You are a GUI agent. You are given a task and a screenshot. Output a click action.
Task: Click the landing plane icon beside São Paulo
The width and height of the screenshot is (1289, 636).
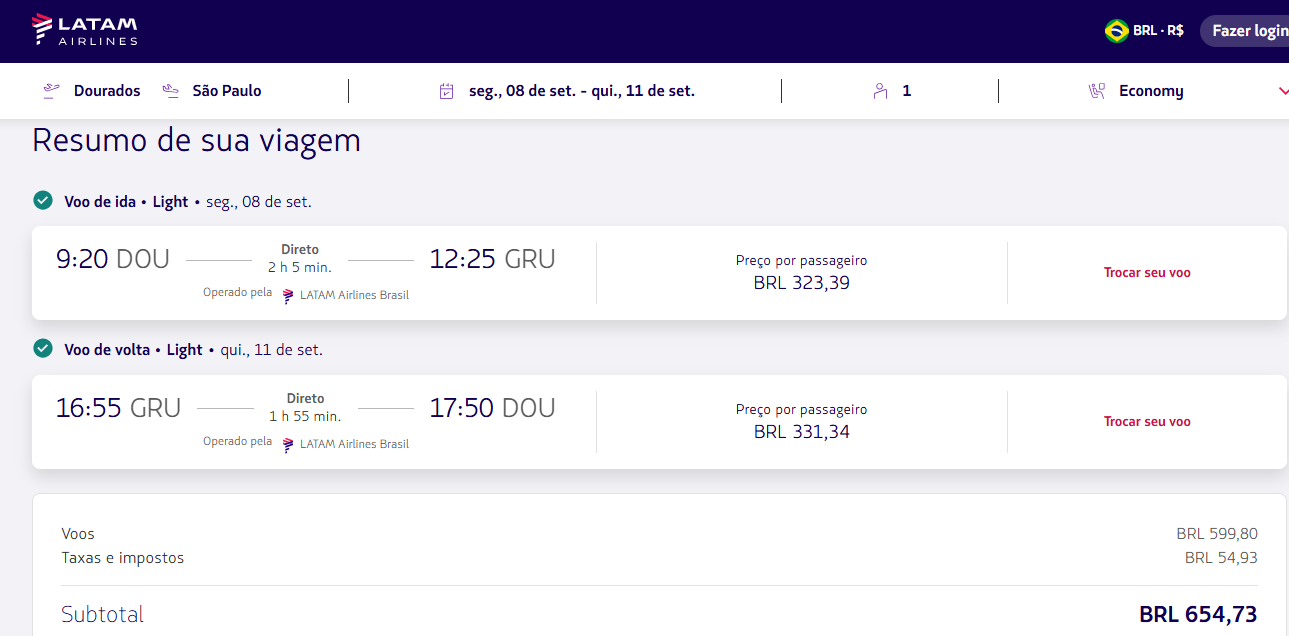tap(170, 91)
